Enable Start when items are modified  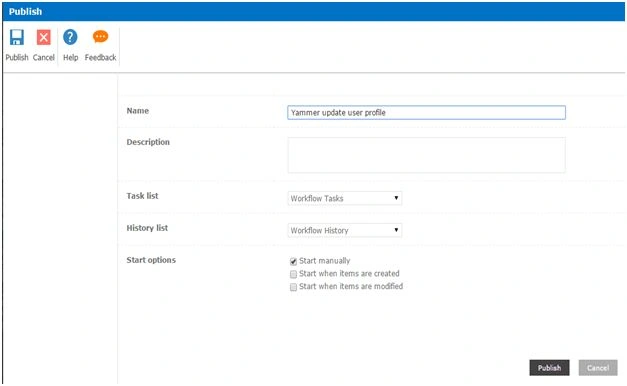click(293, 287)
